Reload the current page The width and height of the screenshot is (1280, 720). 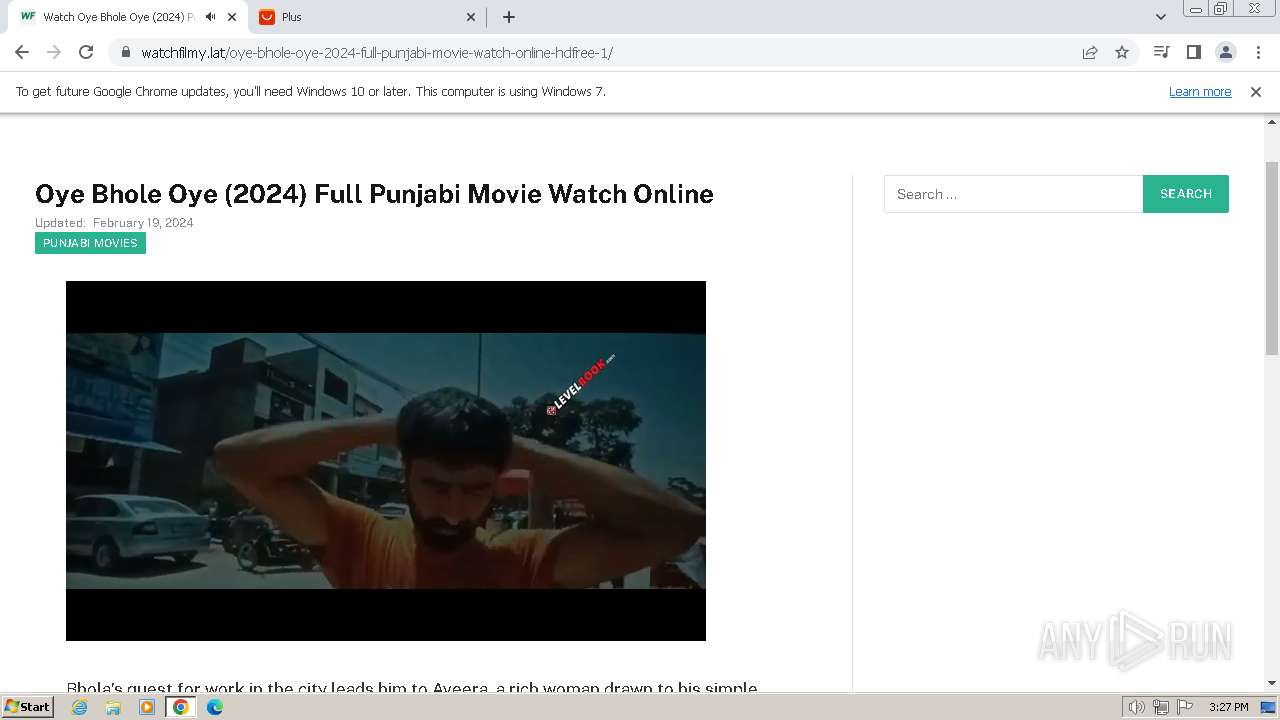click(86, 52)
